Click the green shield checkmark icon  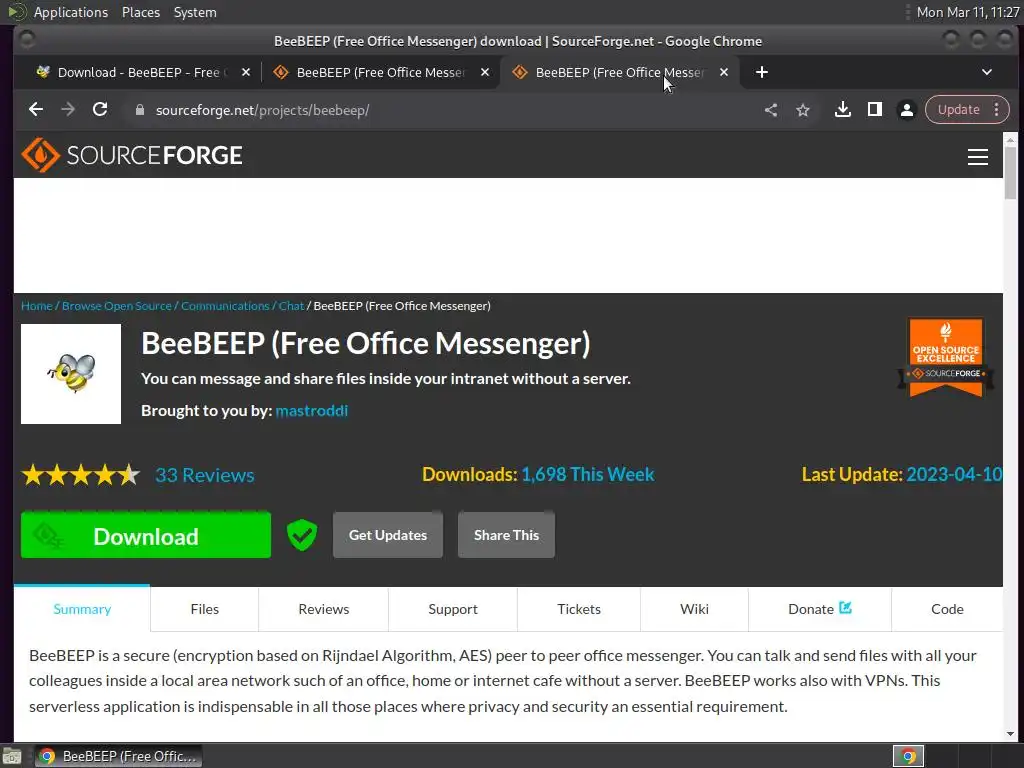tap(302, 535)
